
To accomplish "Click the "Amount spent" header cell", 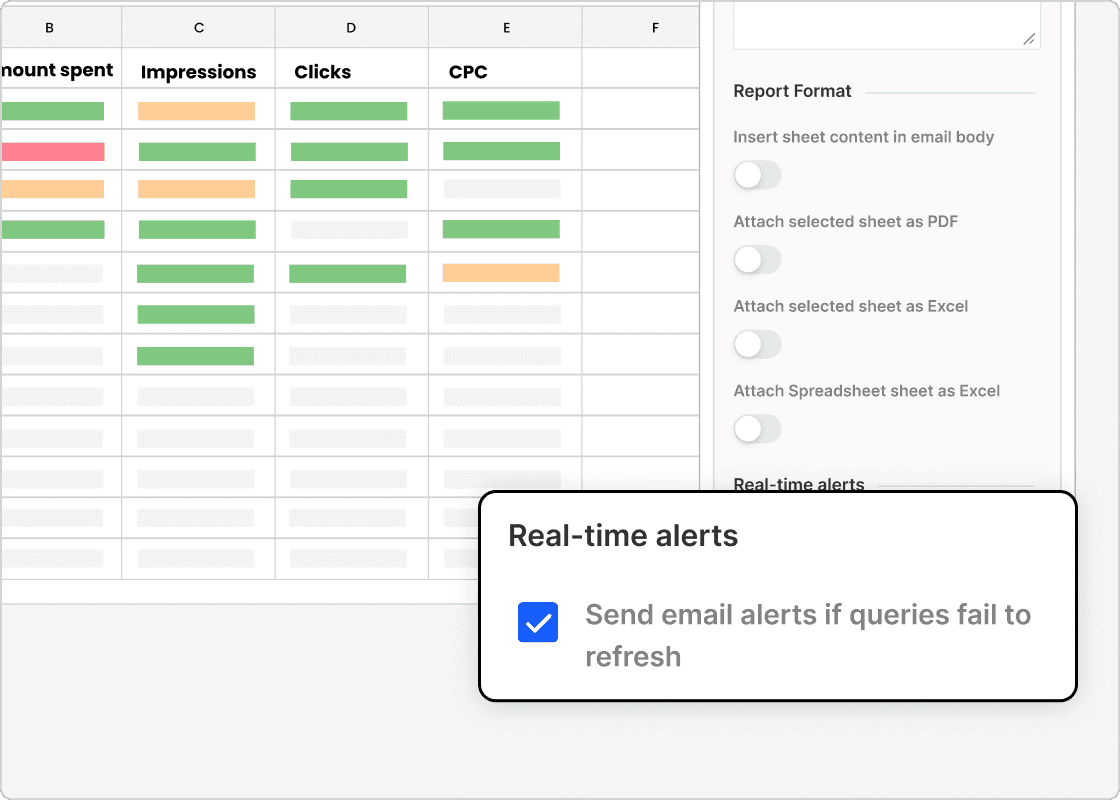I will (55, 70).
